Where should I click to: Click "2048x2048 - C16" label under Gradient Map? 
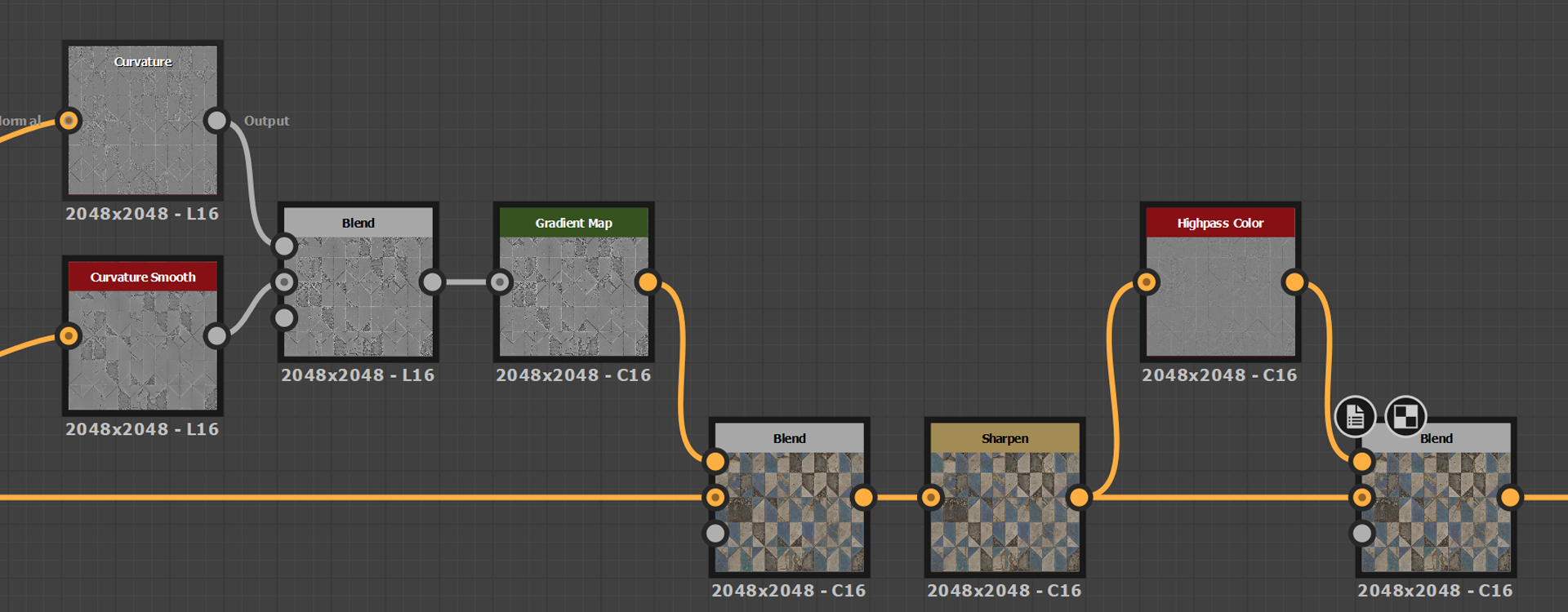[573, 375]
